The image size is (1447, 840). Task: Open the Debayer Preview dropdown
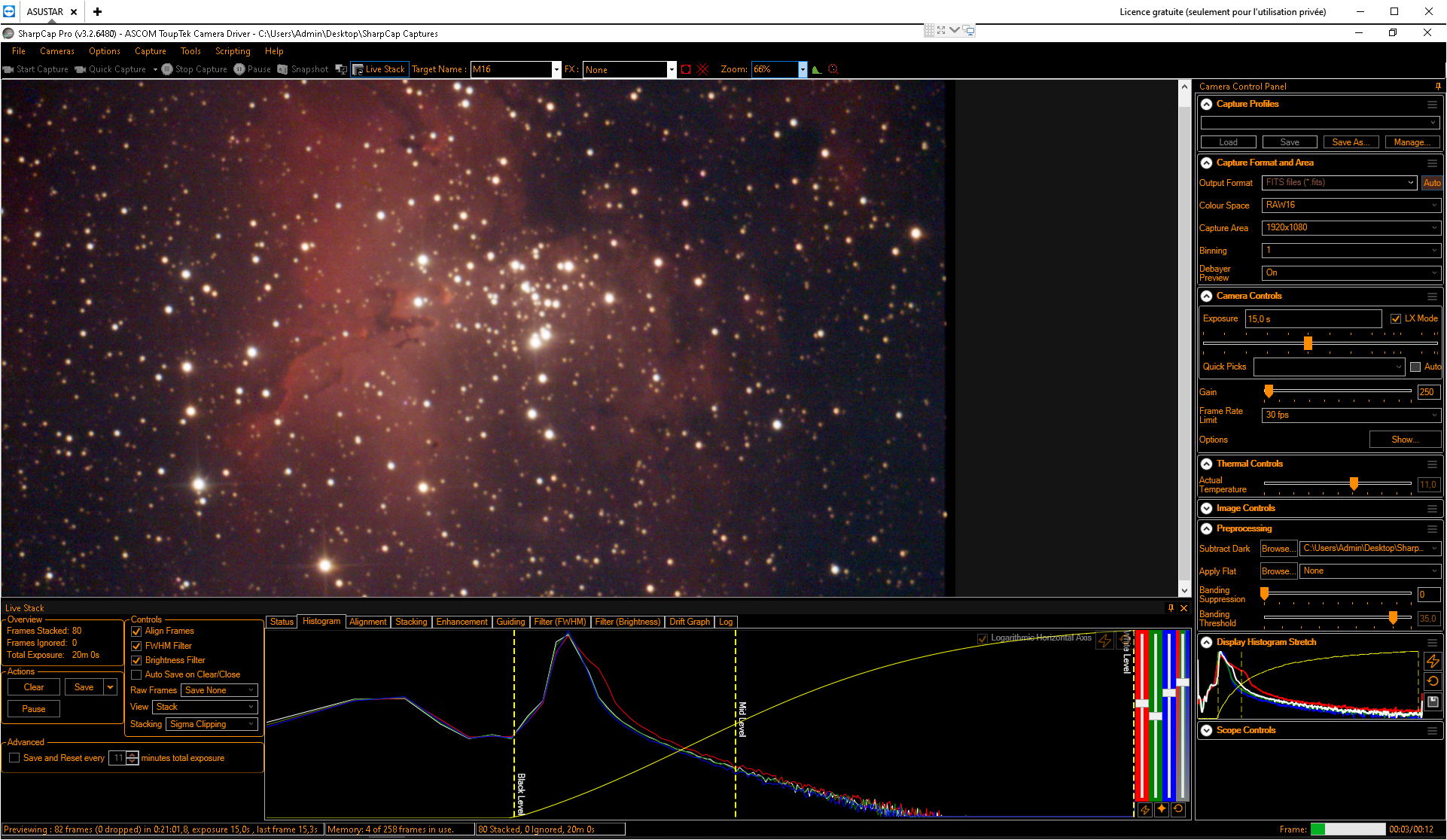(x=1351, y=273)
